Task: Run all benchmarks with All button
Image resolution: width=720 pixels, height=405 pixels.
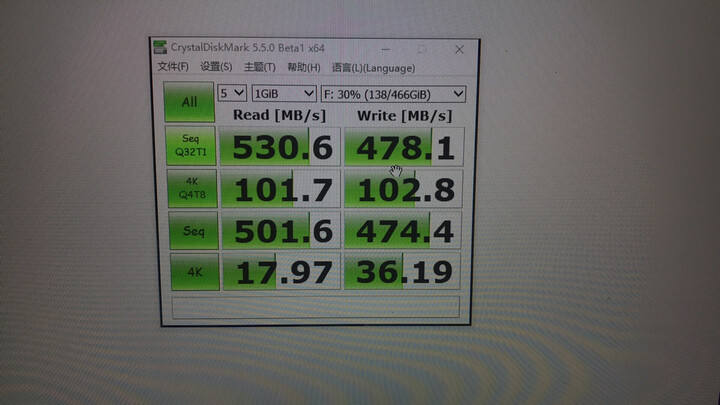Action: point(189,101)
